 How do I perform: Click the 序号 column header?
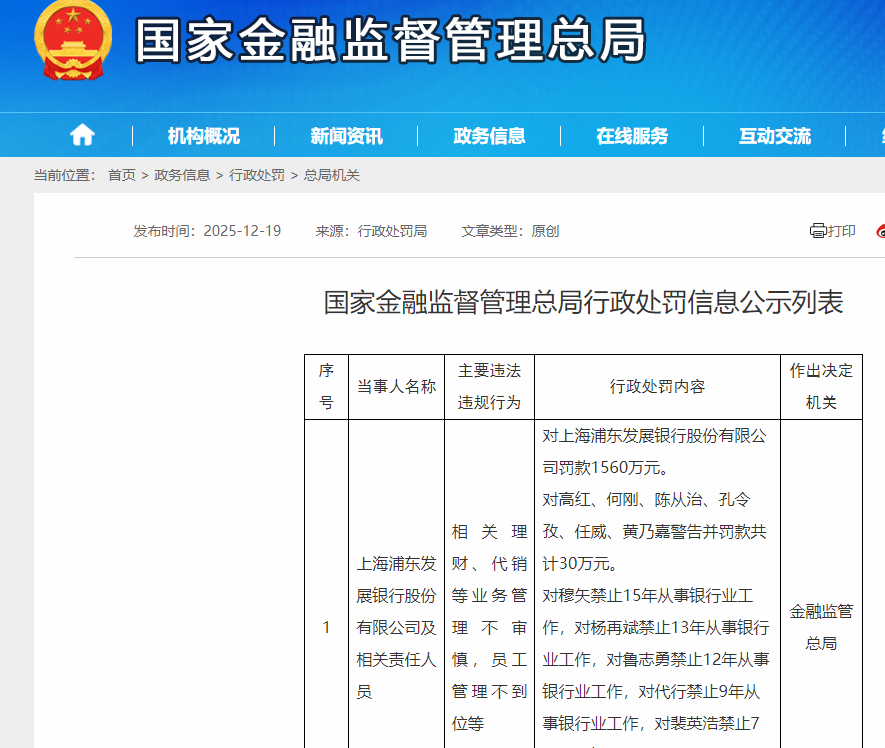click(326, 387)
